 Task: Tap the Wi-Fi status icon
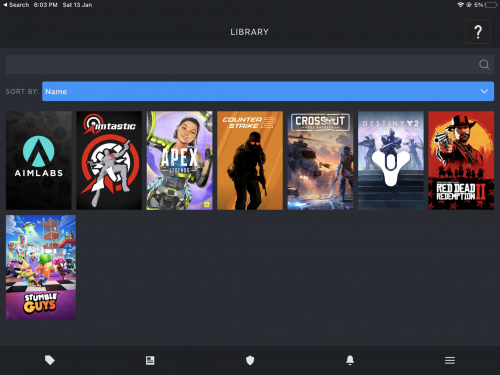coord(460,5)
